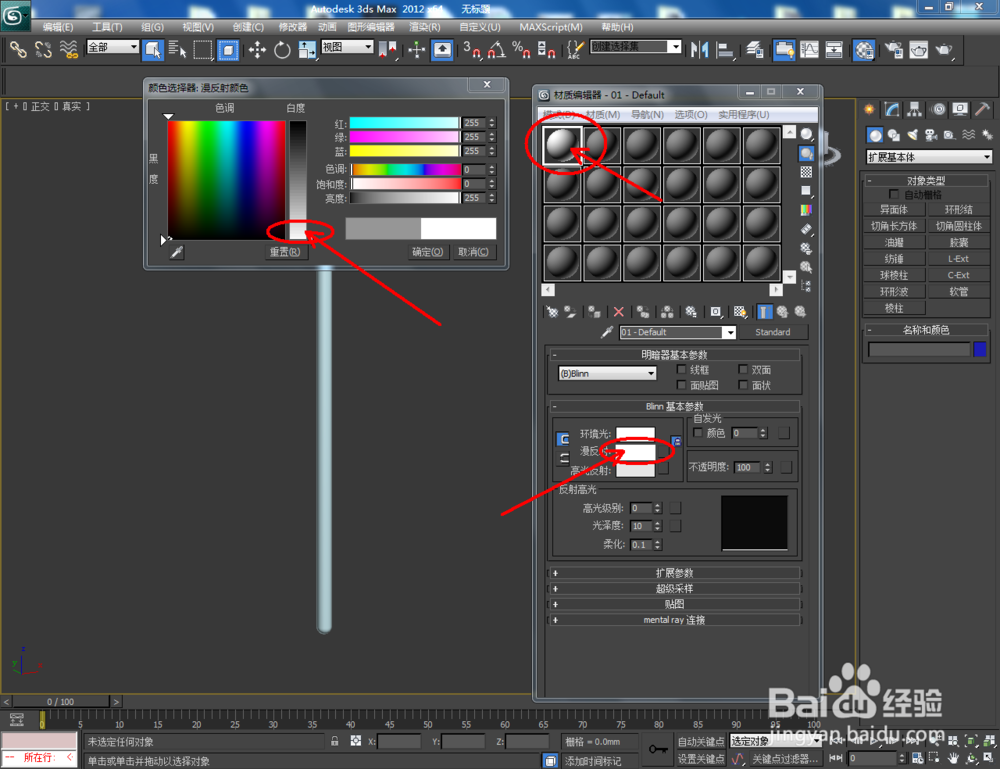This screenshot has height=769, width=1000.
Task: Click 确定(O) in color selector
Action: (427, 252)
